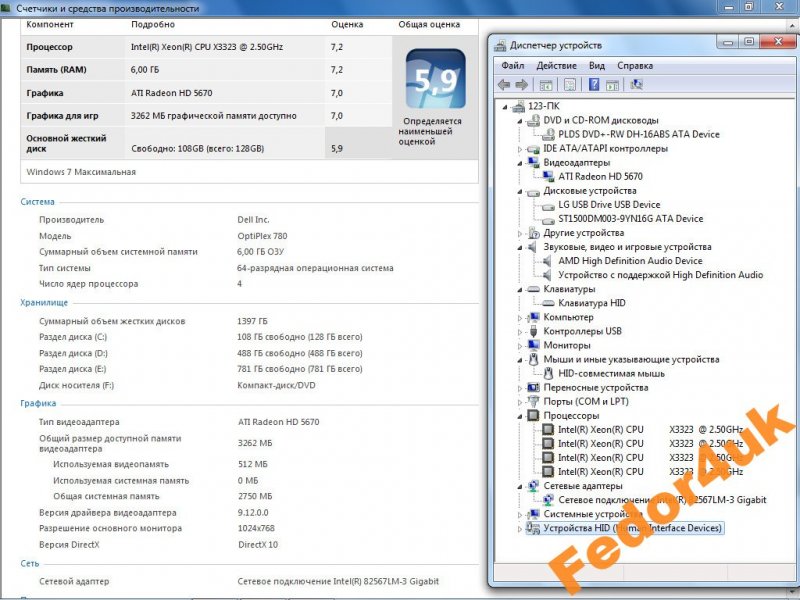This screenshot has width=800, height=600.
Task: Click the blue Help icon in toolbar
Action: tap(593, 85)
